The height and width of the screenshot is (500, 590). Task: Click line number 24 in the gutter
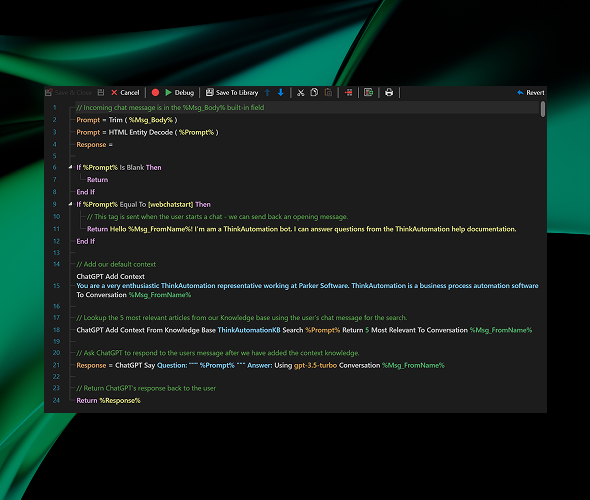point(56,400)
